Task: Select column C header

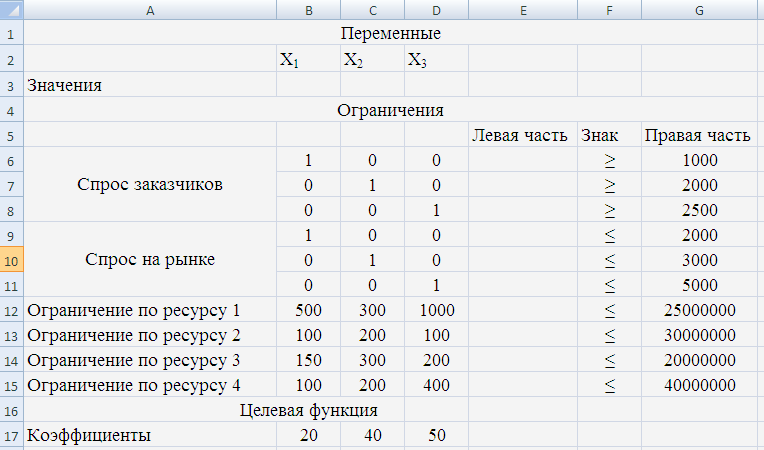Action: click(372, 10)
